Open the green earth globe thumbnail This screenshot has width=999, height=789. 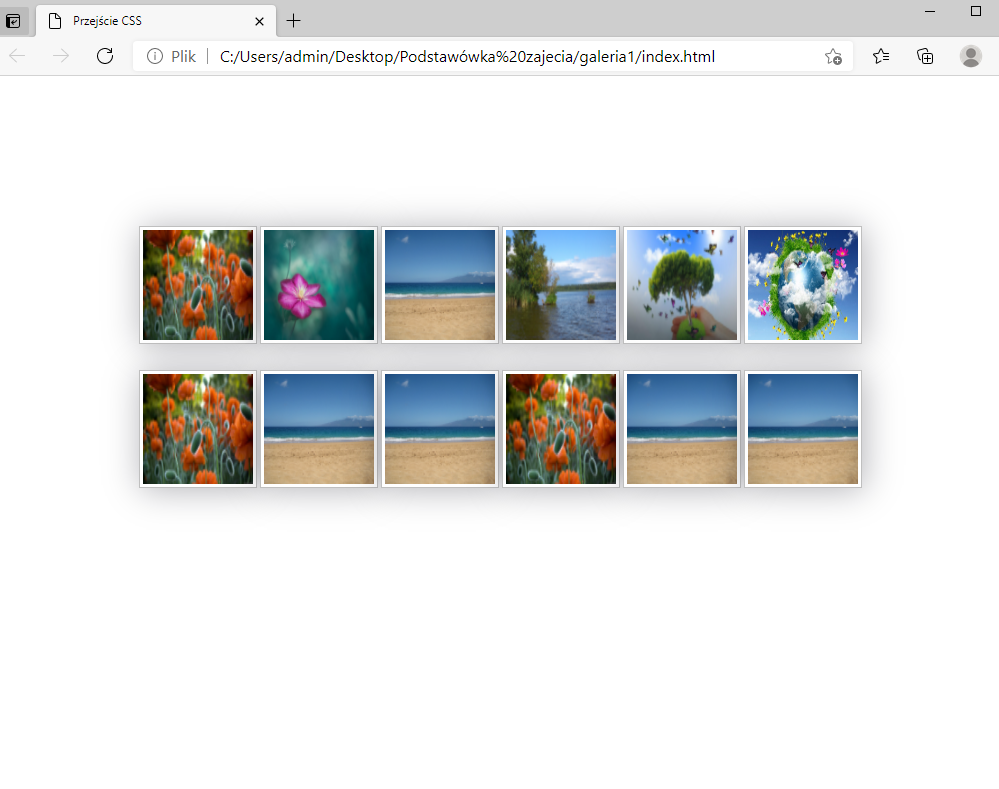[x=803, y=285]
